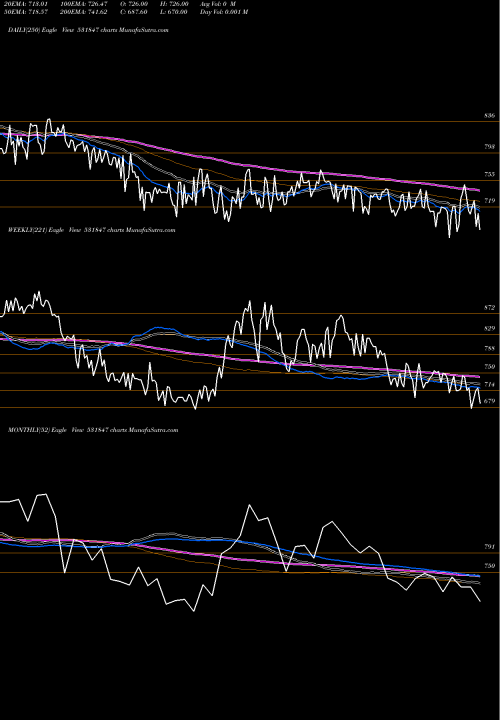Click the 714 price label on weekly chart
Image resolution: width=500 pixels, height=720 pixels.
(489, 385)
